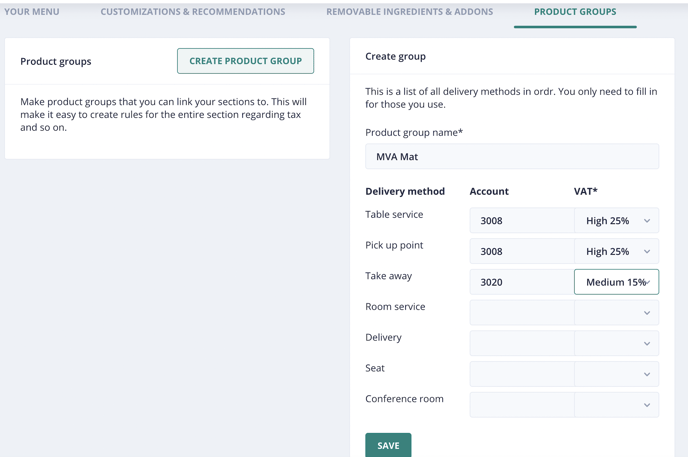Expand the Seat VAT dropdown
The height and width of the screenshot is (457, 688).
(616, 374)
